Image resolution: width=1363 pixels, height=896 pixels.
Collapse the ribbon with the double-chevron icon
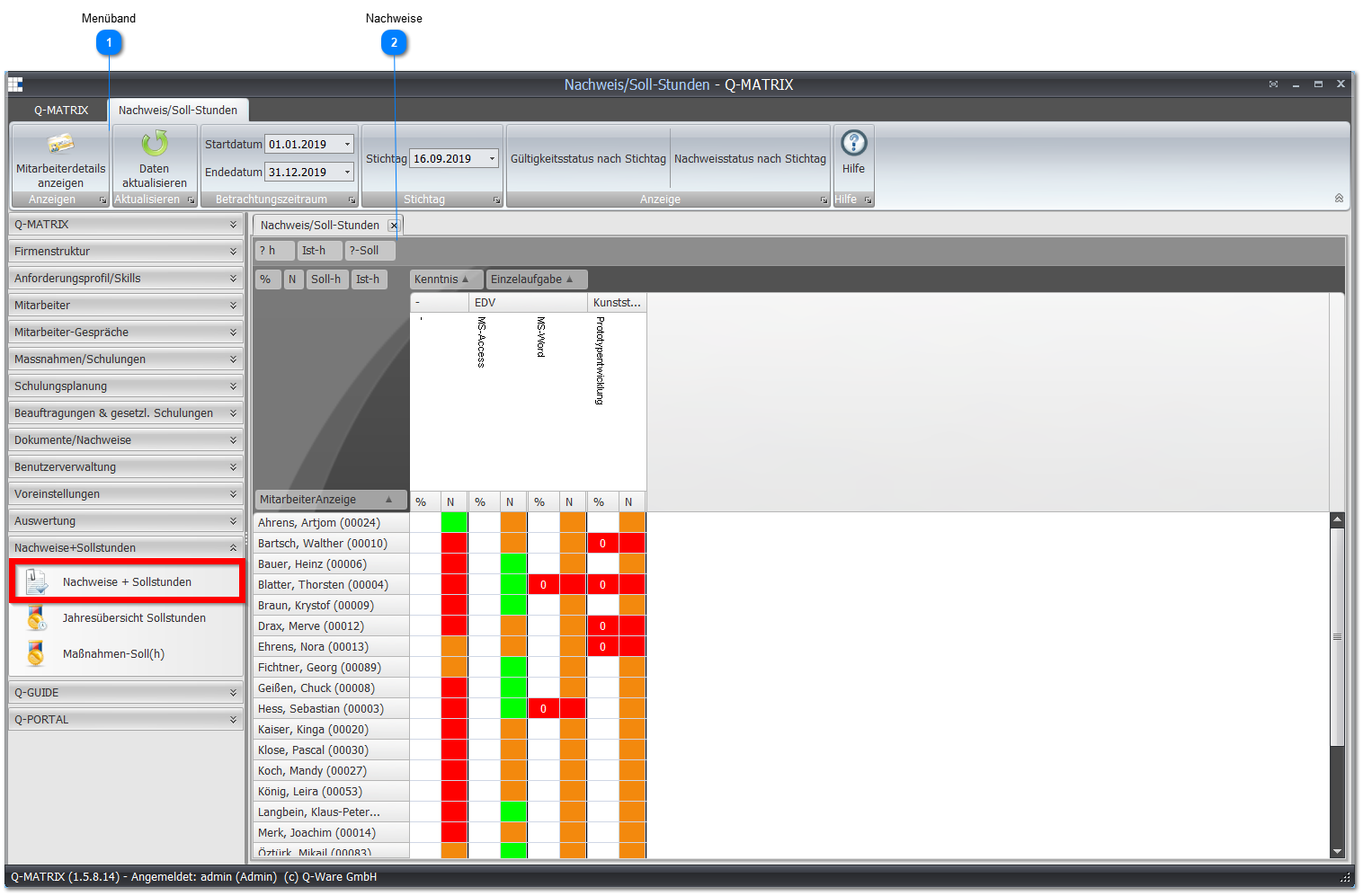point(1339,198)
